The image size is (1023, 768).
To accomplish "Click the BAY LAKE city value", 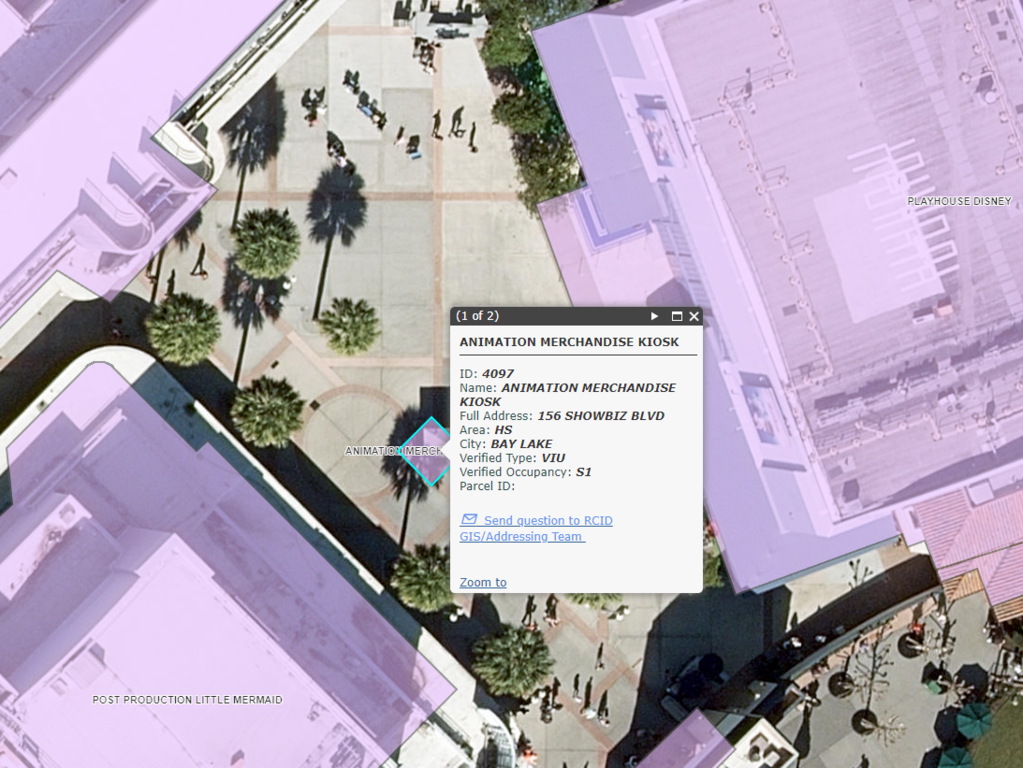I will tap(521, 444).
